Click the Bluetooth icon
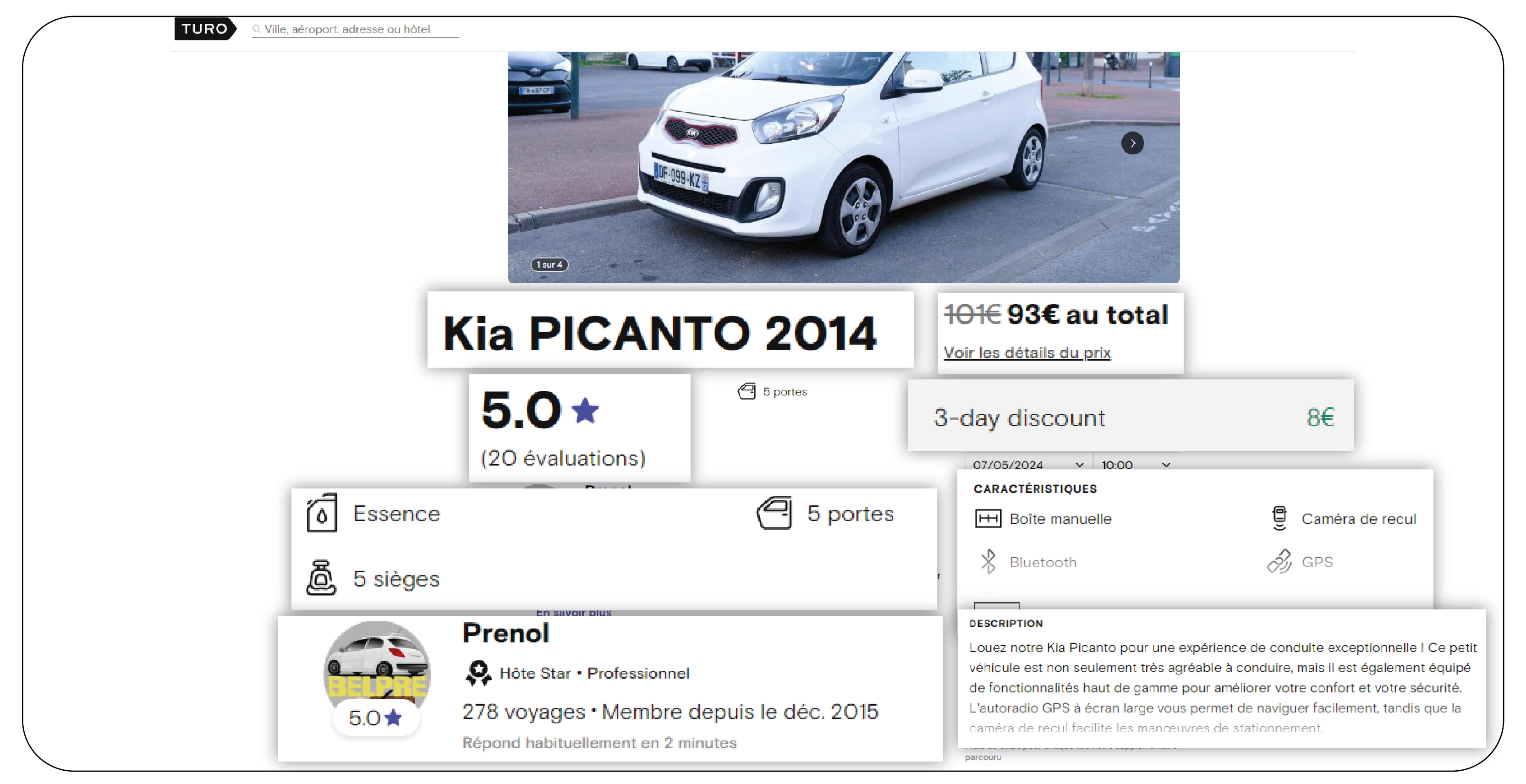This screenshot has height=784, width=1526. pyautogui.click(x=988, y=562)
